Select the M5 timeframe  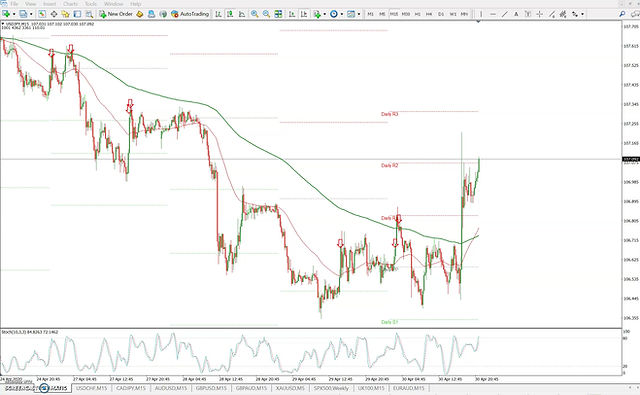tap(382, 14)
